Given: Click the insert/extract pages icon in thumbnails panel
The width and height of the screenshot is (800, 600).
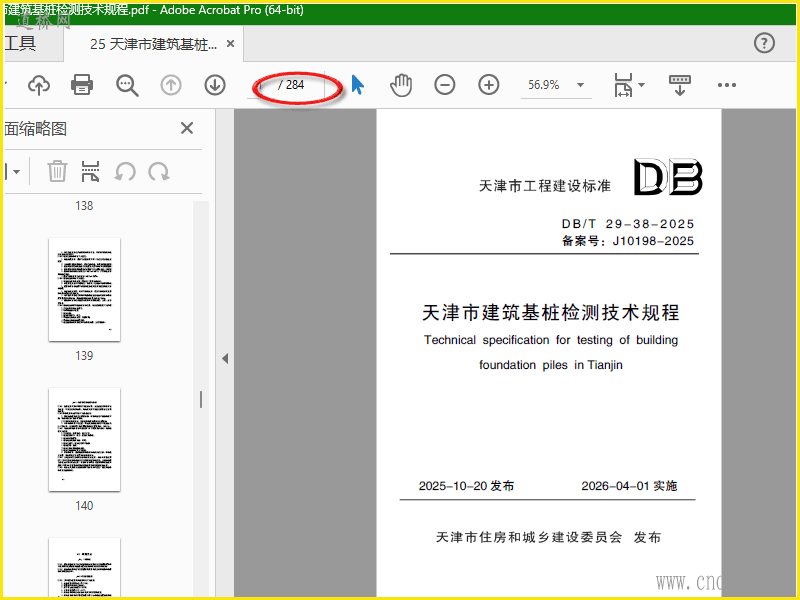Looking at the screenshot, I should click(90, 171).
